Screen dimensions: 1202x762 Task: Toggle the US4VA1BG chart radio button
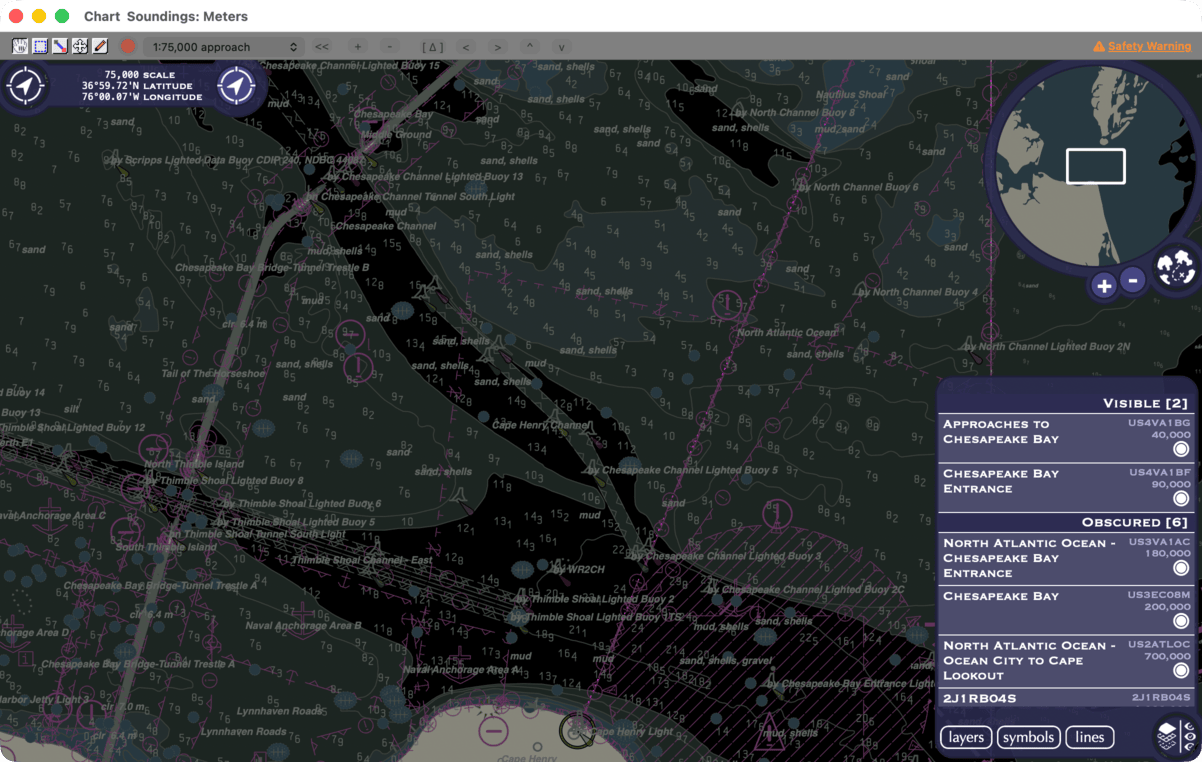[x=1181, y=449]
